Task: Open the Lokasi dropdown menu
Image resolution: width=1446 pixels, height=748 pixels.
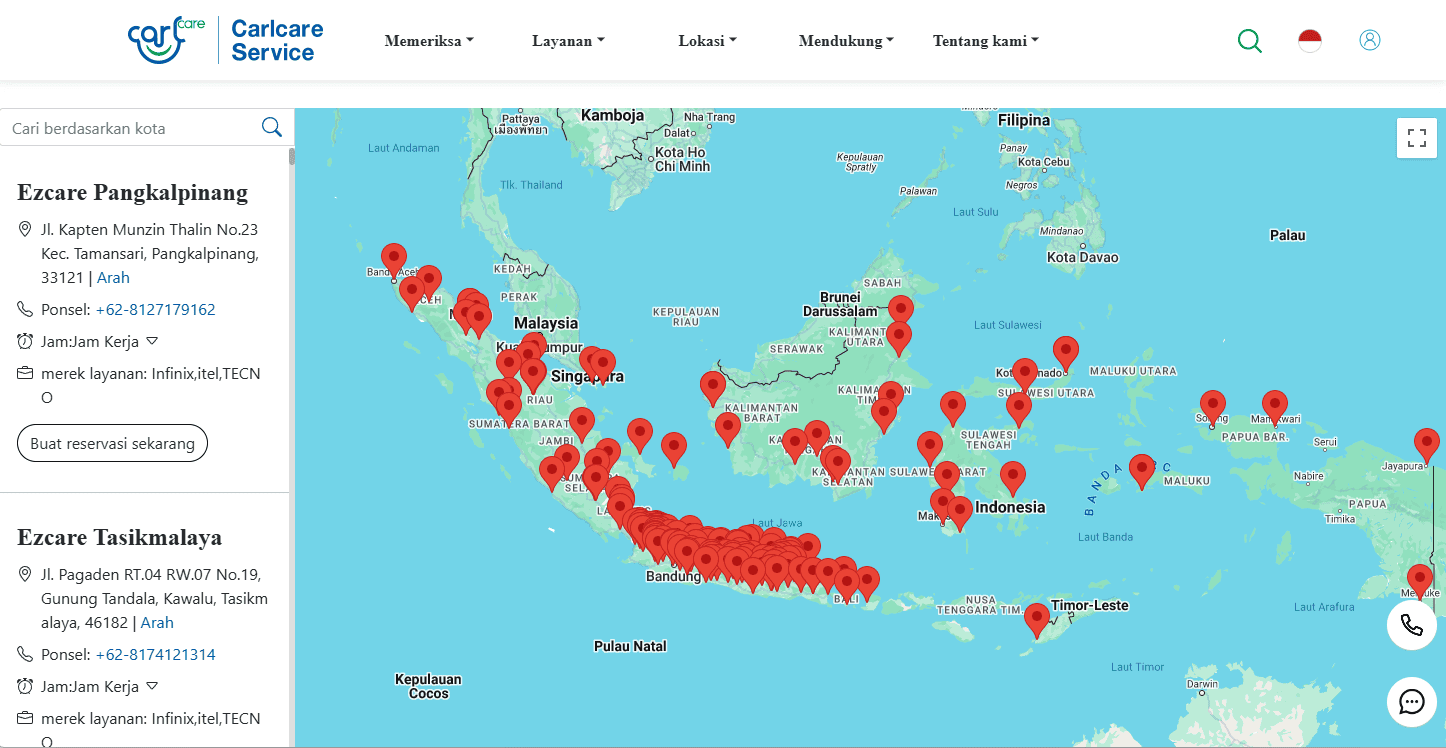Action: pyautogui.click(x=707, y=41)
